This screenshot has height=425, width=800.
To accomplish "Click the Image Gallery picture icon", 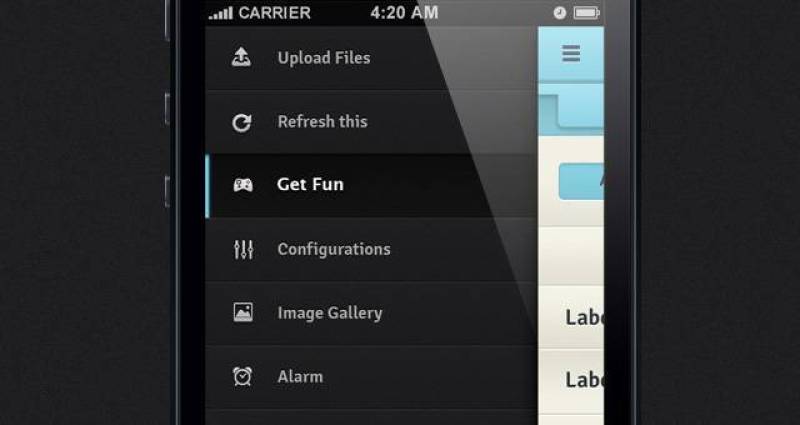I will [x=243, y=313].
